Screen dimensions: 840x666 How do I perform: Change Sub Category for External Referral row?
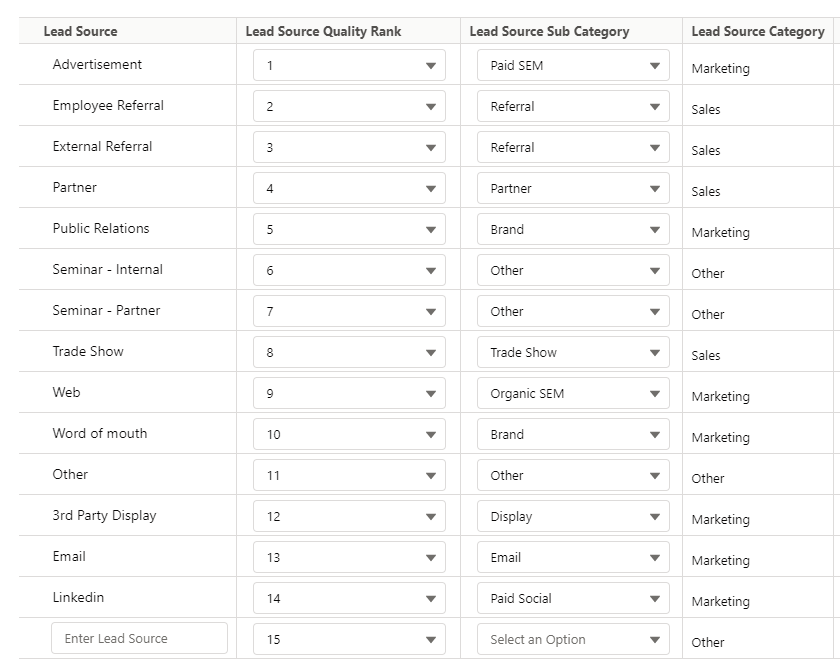(x=572, y=148)
